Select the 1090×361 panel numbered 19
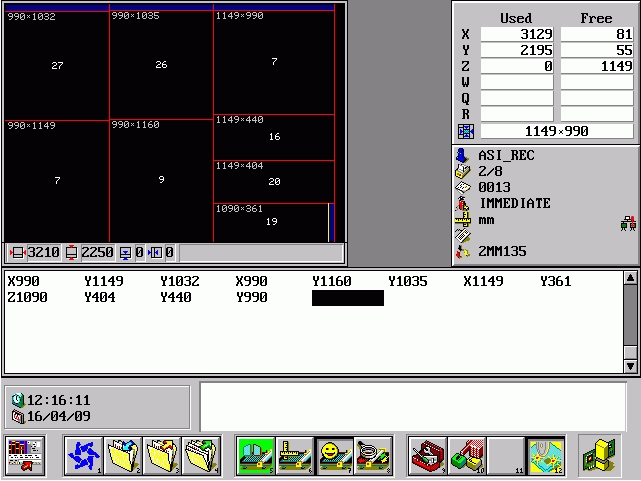Viewport: 641px width, 481px height. click(x=271, y=222)
